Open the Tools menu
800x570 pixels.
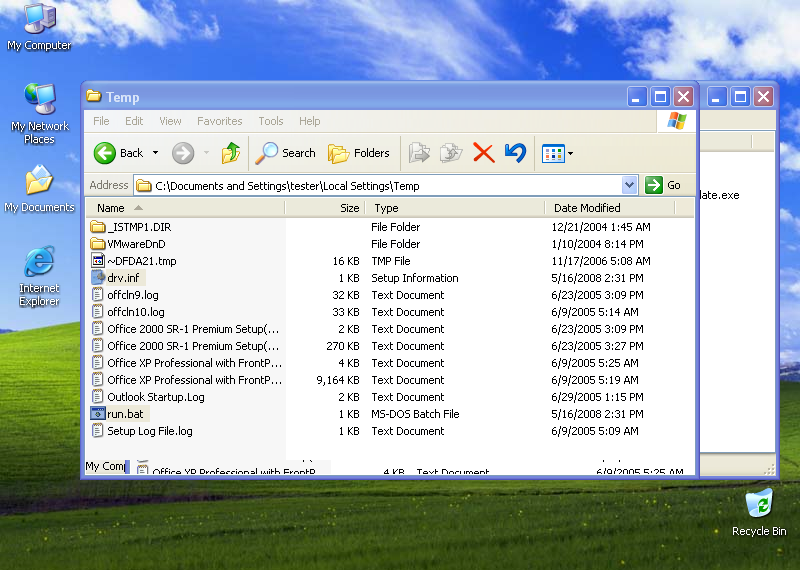pos(270,121)
